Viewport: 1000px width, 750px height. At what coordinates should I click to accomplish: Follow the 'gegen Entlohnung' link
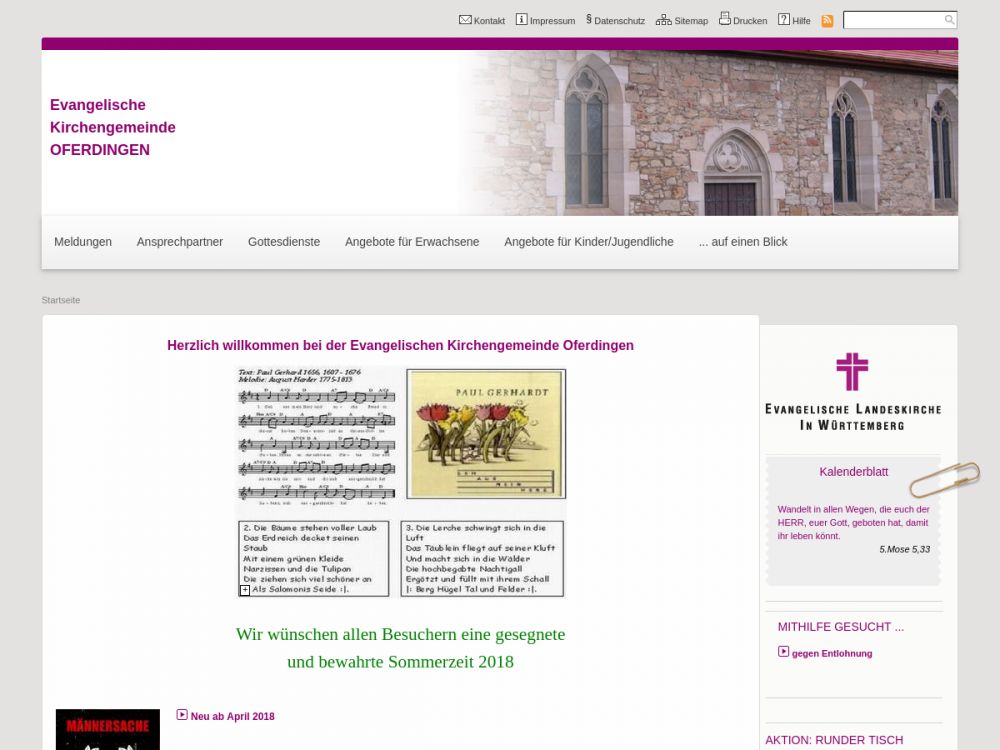(831, 654)
